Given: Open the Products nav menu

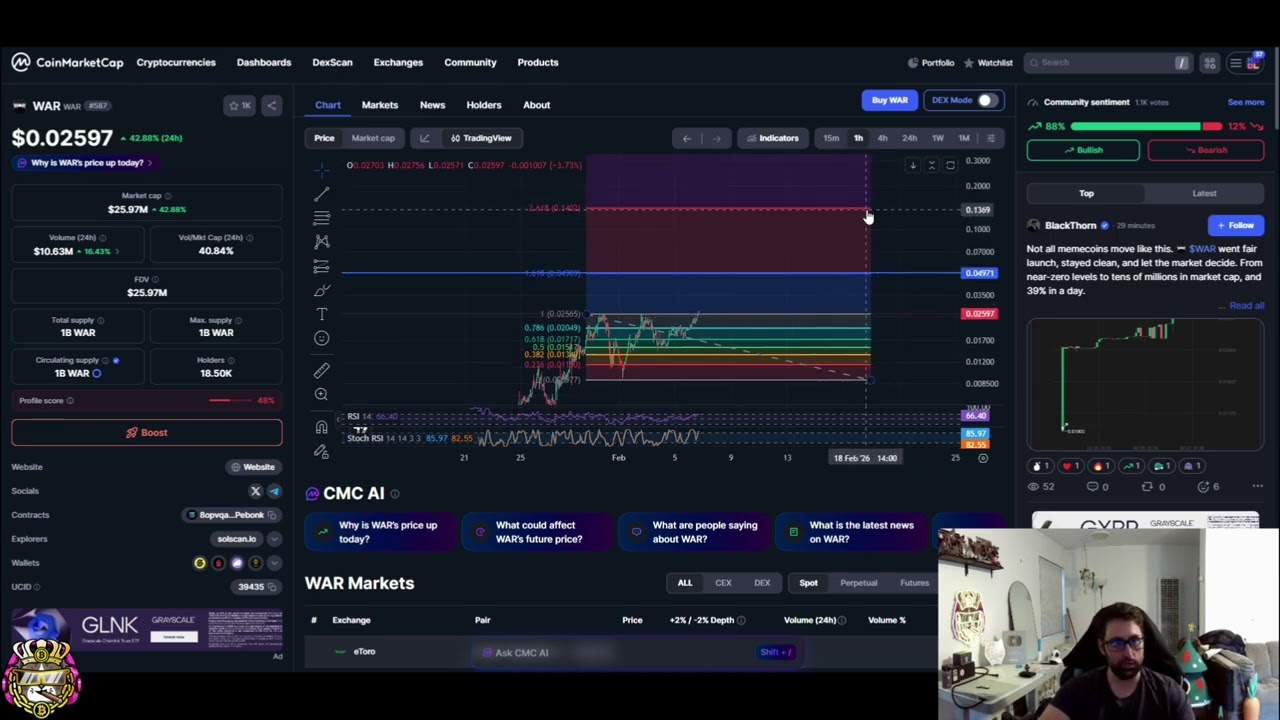Looking at the screenshot, I should tap(538, 62).
